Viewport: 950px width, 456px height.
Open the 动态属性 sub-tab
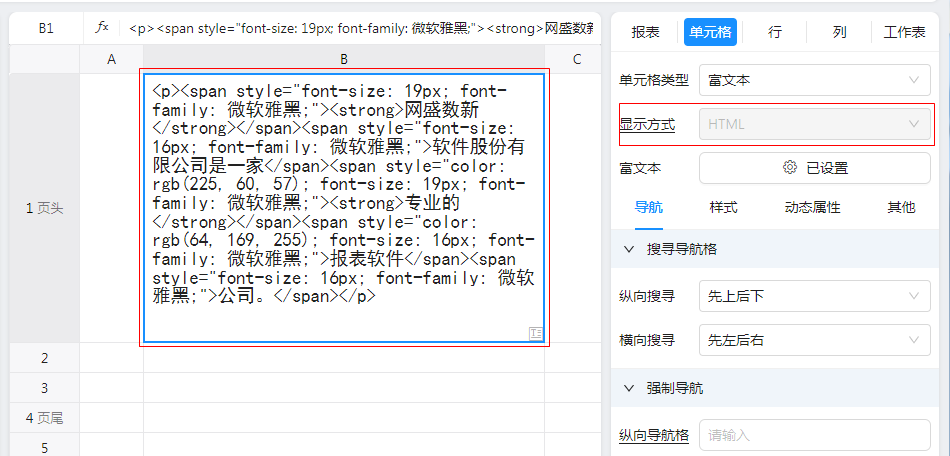tap(812, 208)
